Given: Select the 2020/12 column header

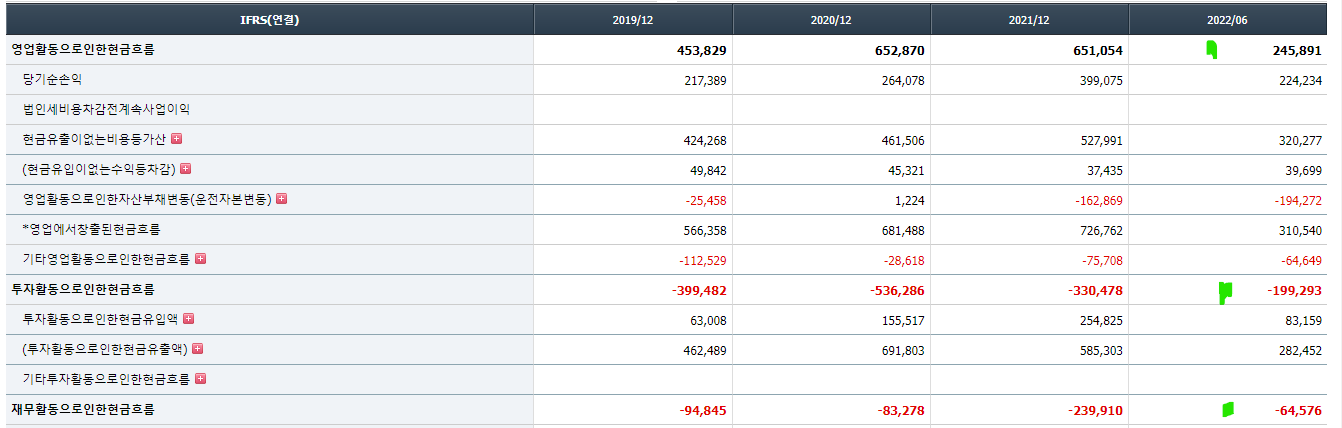Looking at the screenshot, I should tap(831, 20).
